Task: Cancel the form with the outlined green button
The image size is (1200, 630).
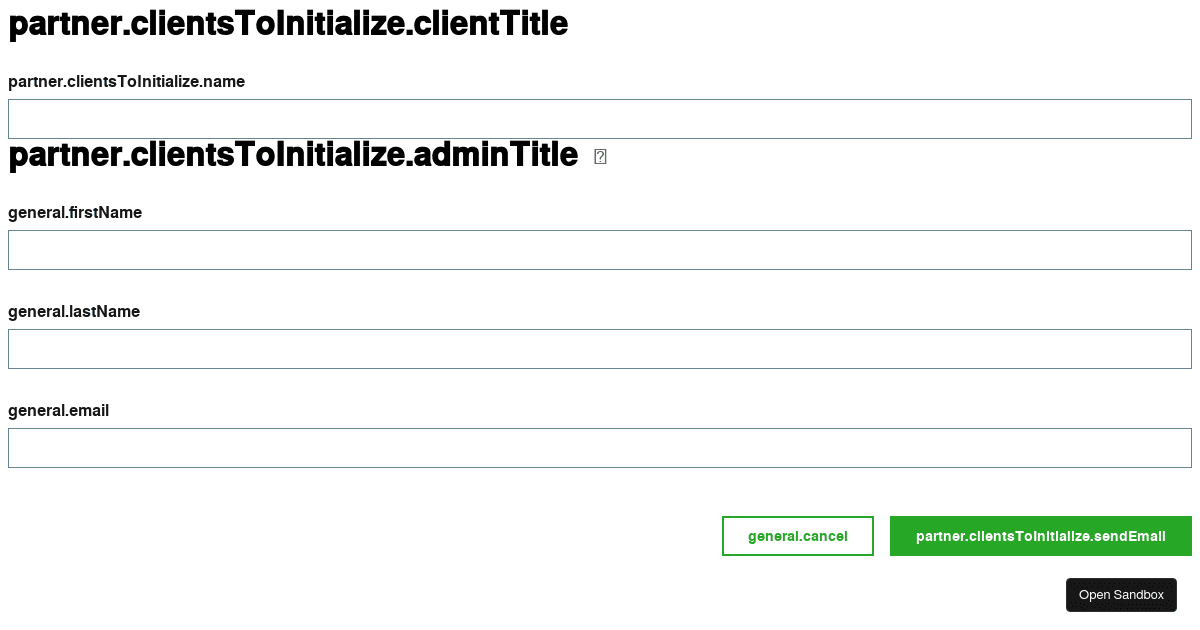Action: (798, 536)
